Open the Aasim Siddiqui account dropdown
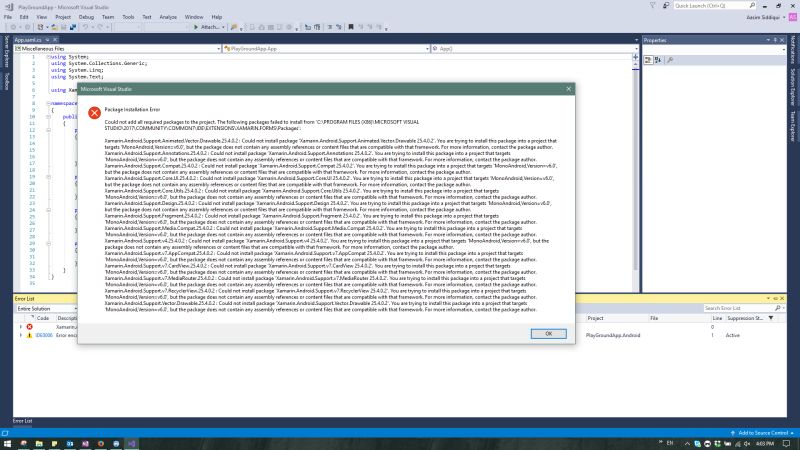This screenshot has width=800, height=450. point(765,17)
